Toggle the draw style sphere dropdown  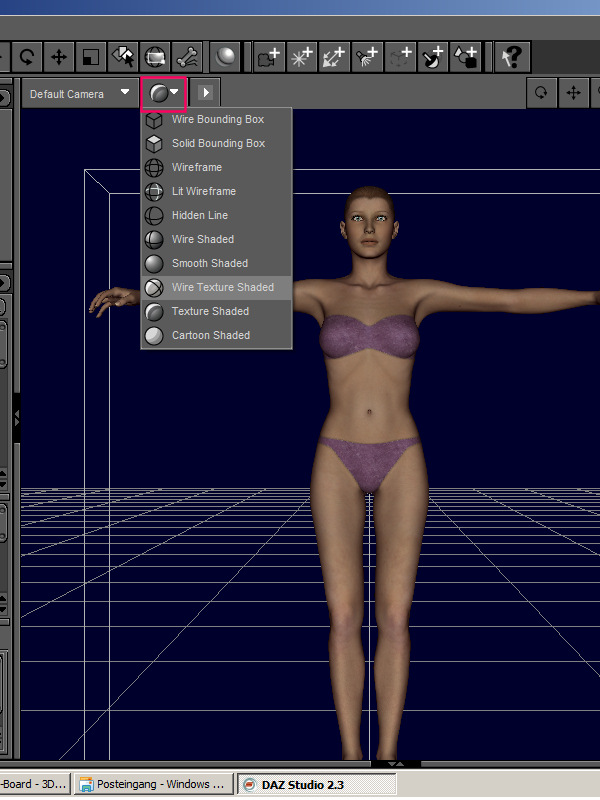pyautogui.click(x=165, y=94)
